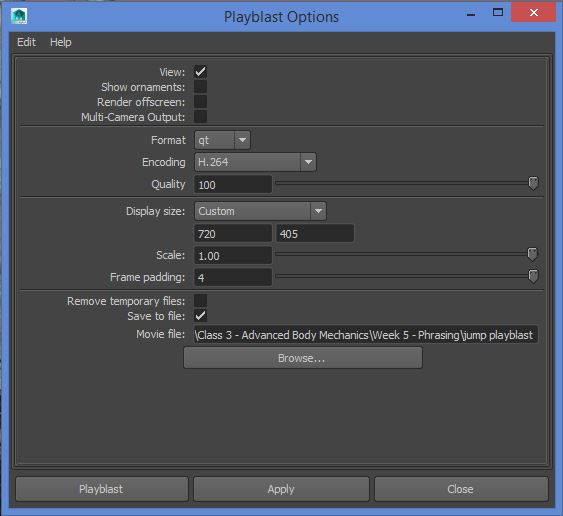Viewport: 563px width, 516px height.
Task: Uncheck the View checkbox
Action: click(200, 72)
